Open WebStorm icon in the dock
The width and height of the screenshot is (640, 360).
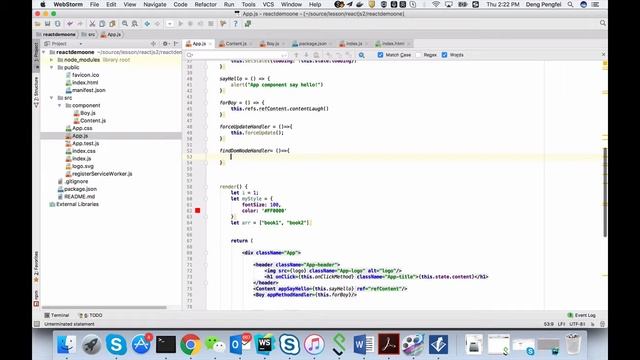pyautogui.click(x=264, y=344)
